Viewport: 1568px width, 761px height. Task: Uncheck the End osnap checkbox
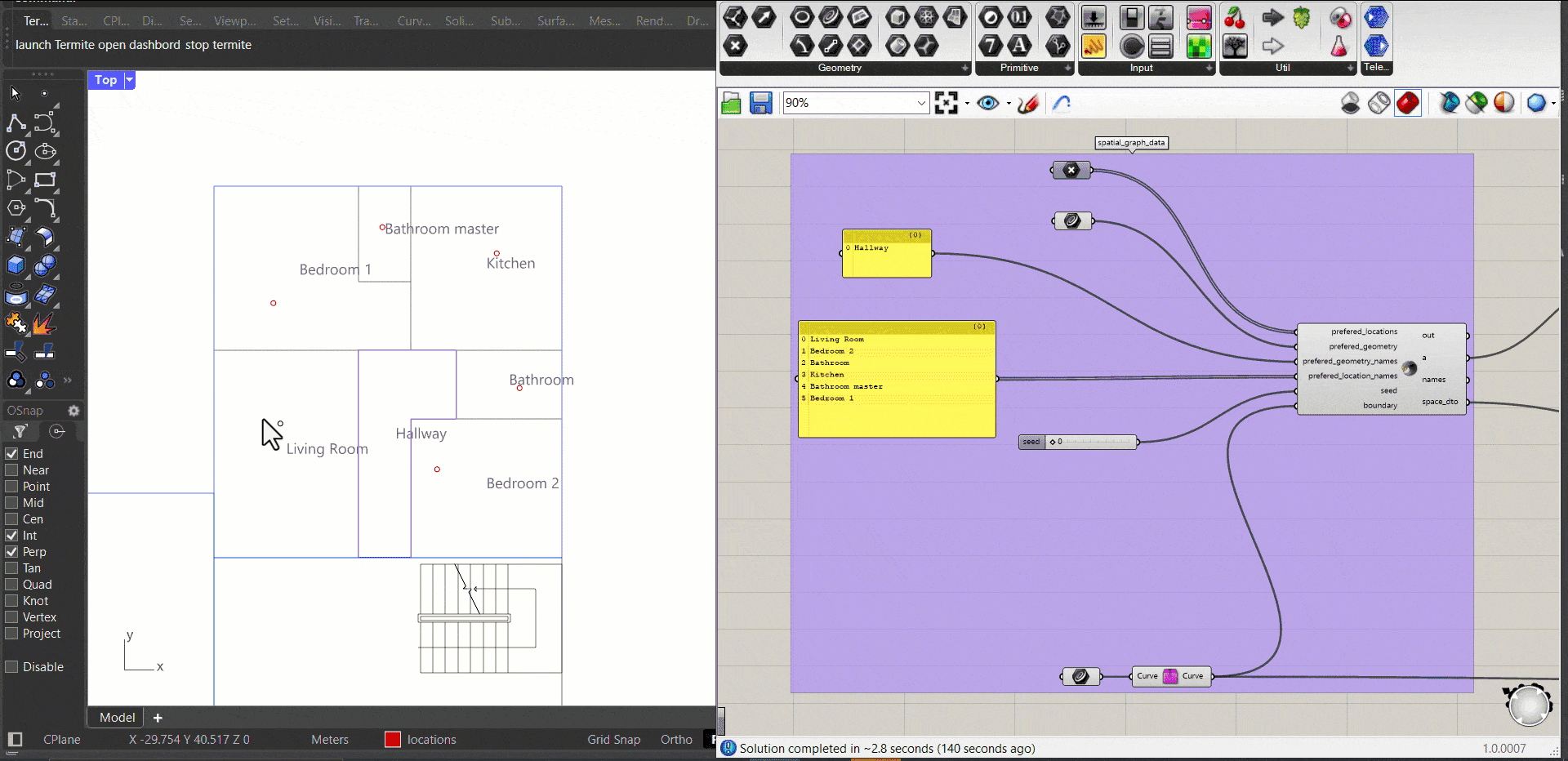click(12, 454)
